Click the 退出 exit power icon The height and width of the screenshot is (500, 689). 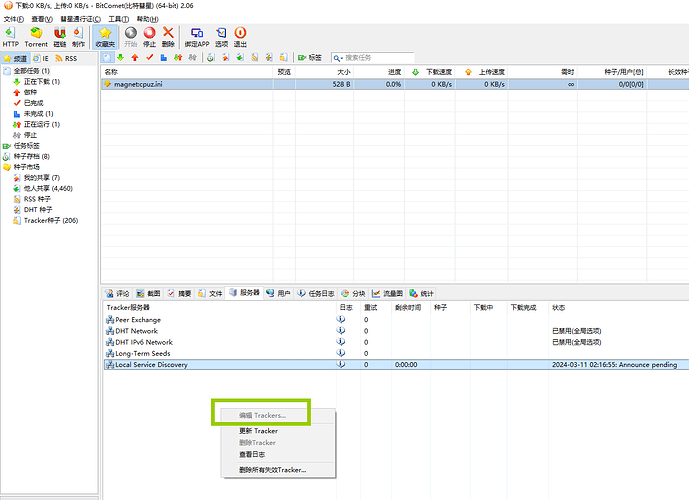click(x=240, y=37)
